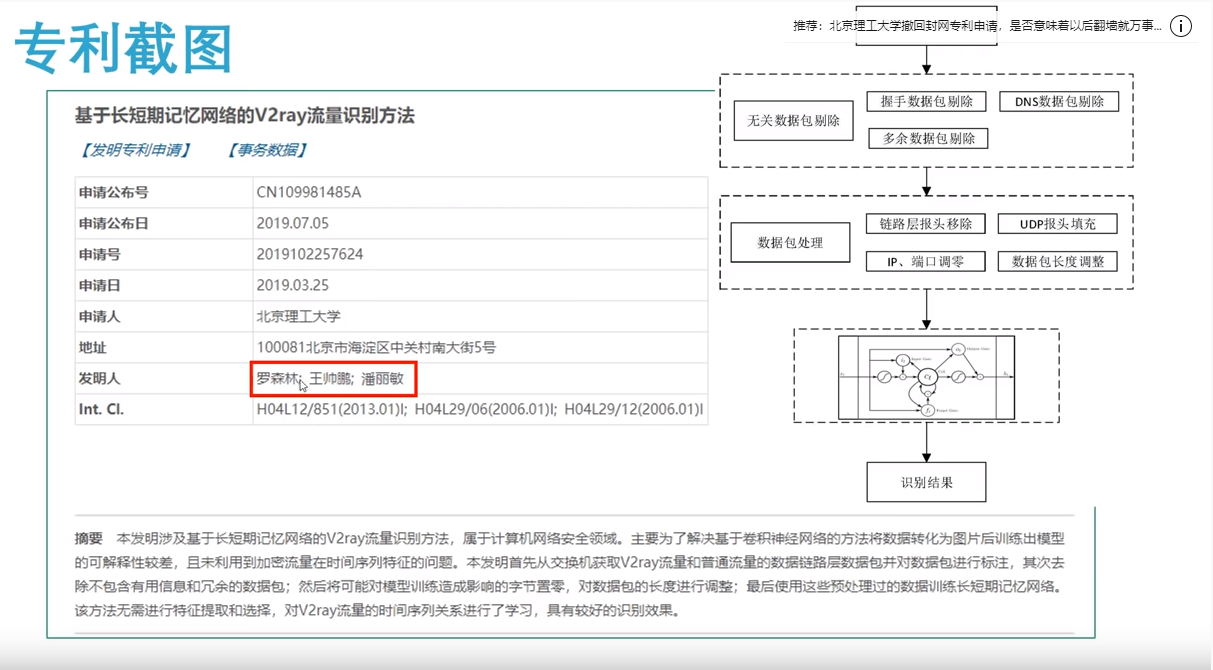The width and height of the screenshot is (1213, 670).
Task: Click the Output Gate node in the LSTM diagram
Action: click(958, 349)
